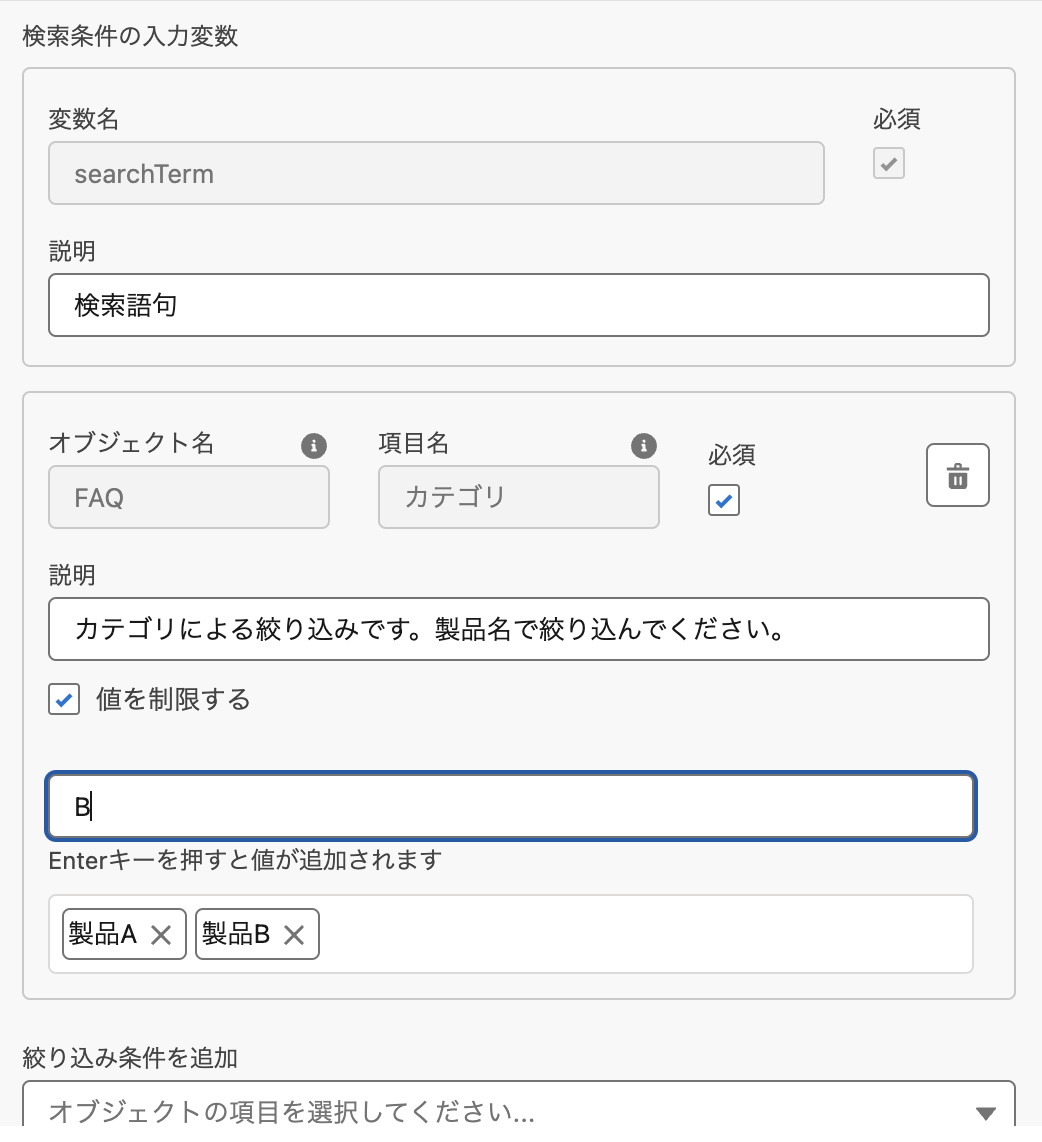Click the 必須 checkbox next to searchTerm

coord(888,163)
